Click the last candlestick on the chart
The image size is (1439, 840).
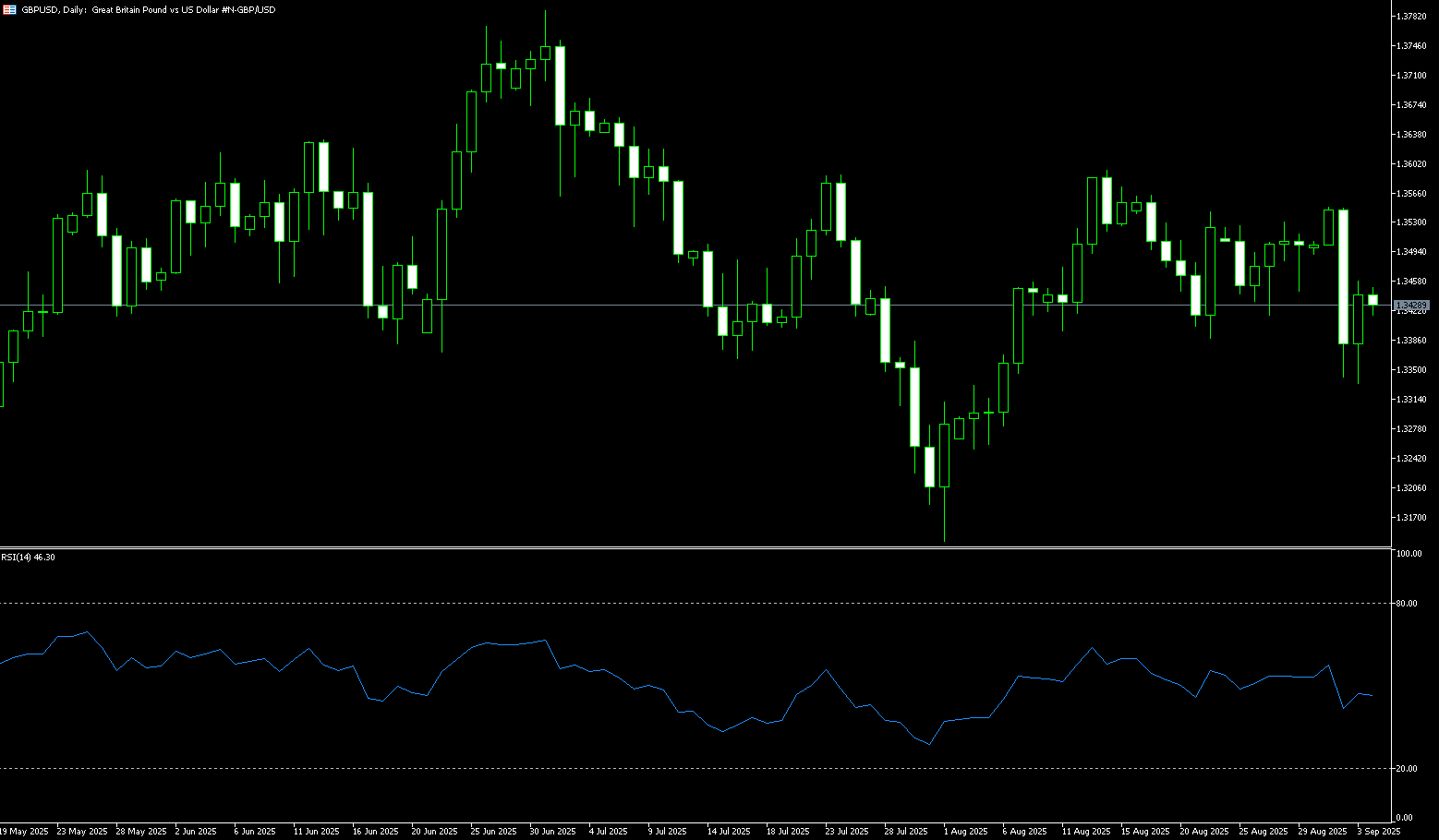pos(1372,300)
